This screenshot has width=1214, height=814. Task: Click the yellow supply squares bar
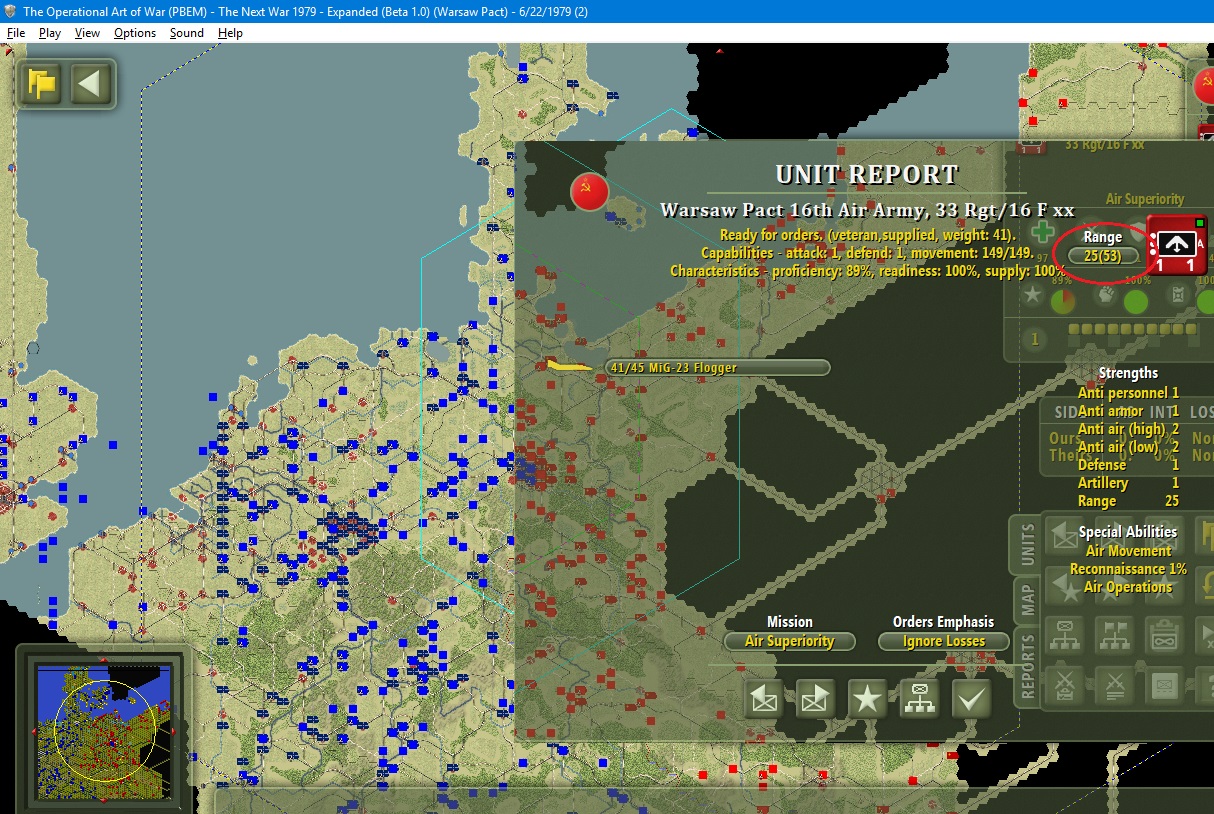point(1132,329)
